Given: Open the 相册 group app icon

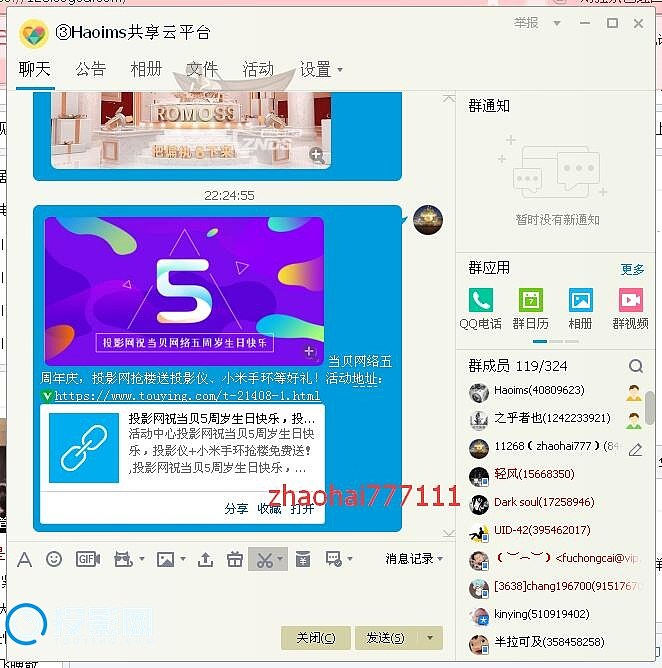Looking at the screenshot, I should (580, 309).
